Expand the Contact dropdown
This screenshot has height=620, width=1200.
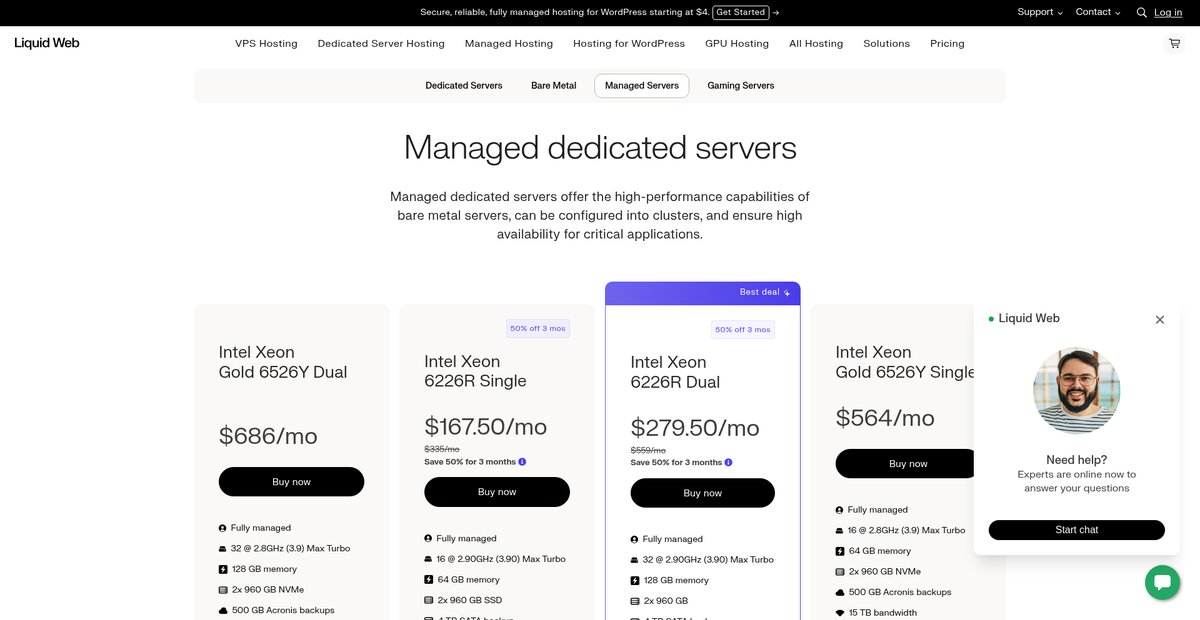click(1098, 12)
